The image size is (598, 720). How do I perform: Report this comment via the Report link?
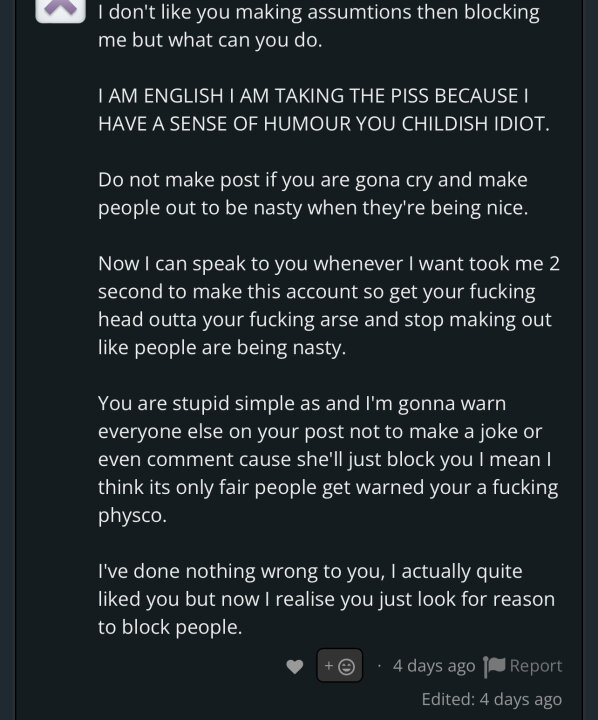pos(536,666)
